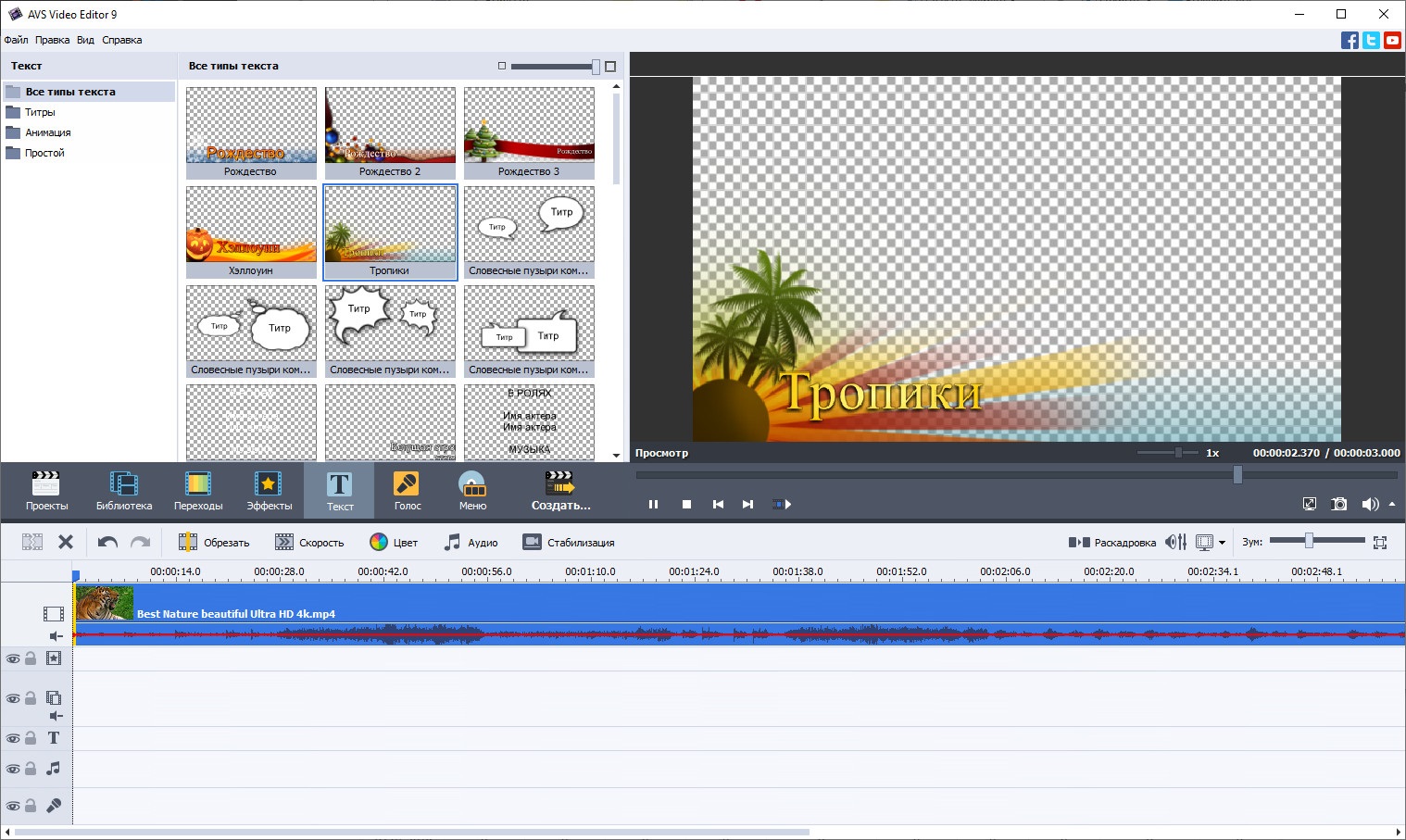Open the Меню disc menu tool
This screenshot has height=840, width=1406.
pyautogui.click(x=472, y=491)
